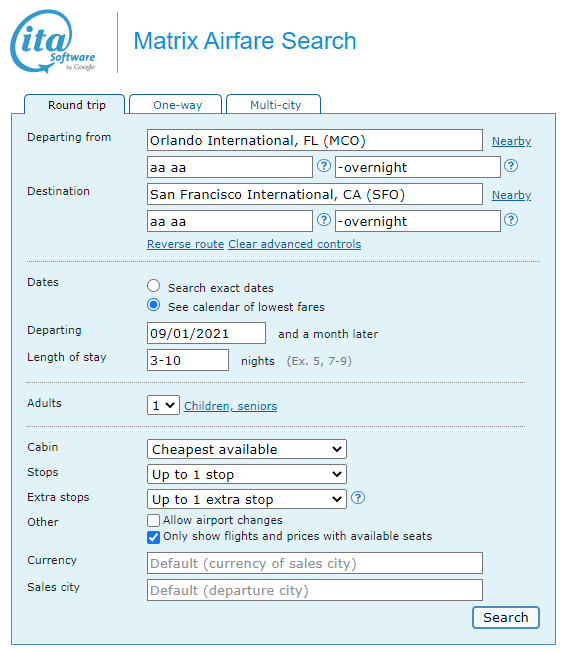Switch to the Multi-city tab
The image size is (572, 651).
coord(274,105)
